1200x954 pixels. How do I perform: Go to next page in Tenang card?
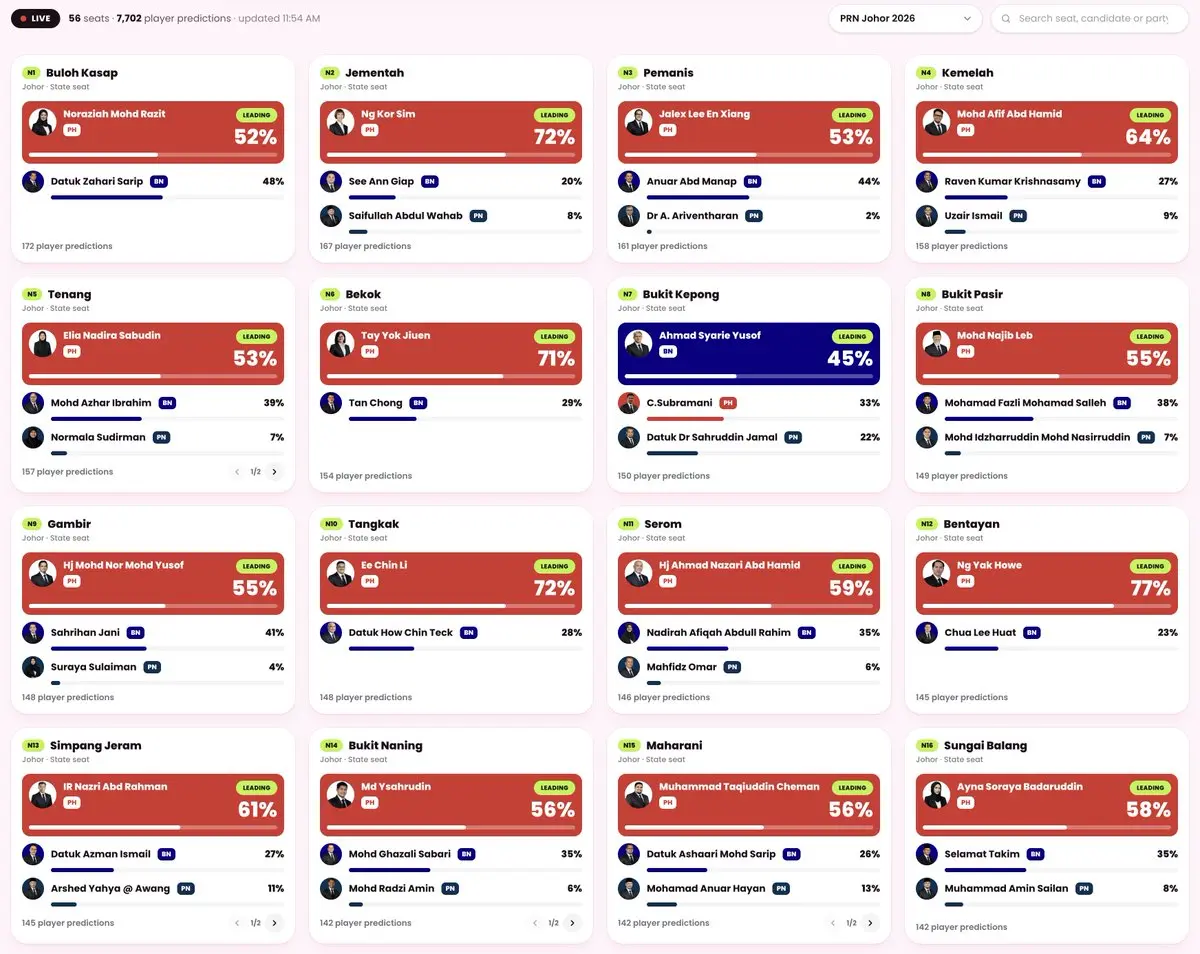click(275, 472)
